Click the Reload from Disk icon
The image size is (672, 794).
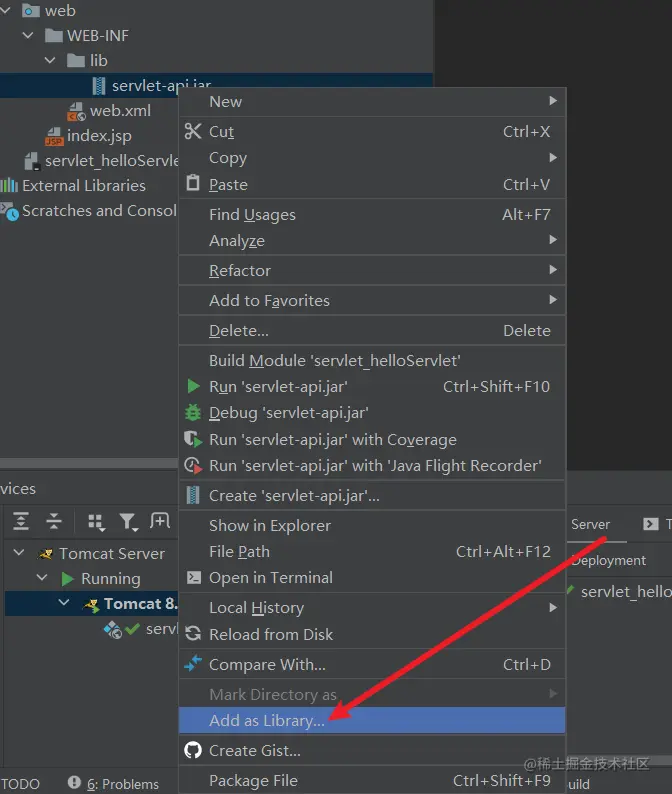(193, 633)
